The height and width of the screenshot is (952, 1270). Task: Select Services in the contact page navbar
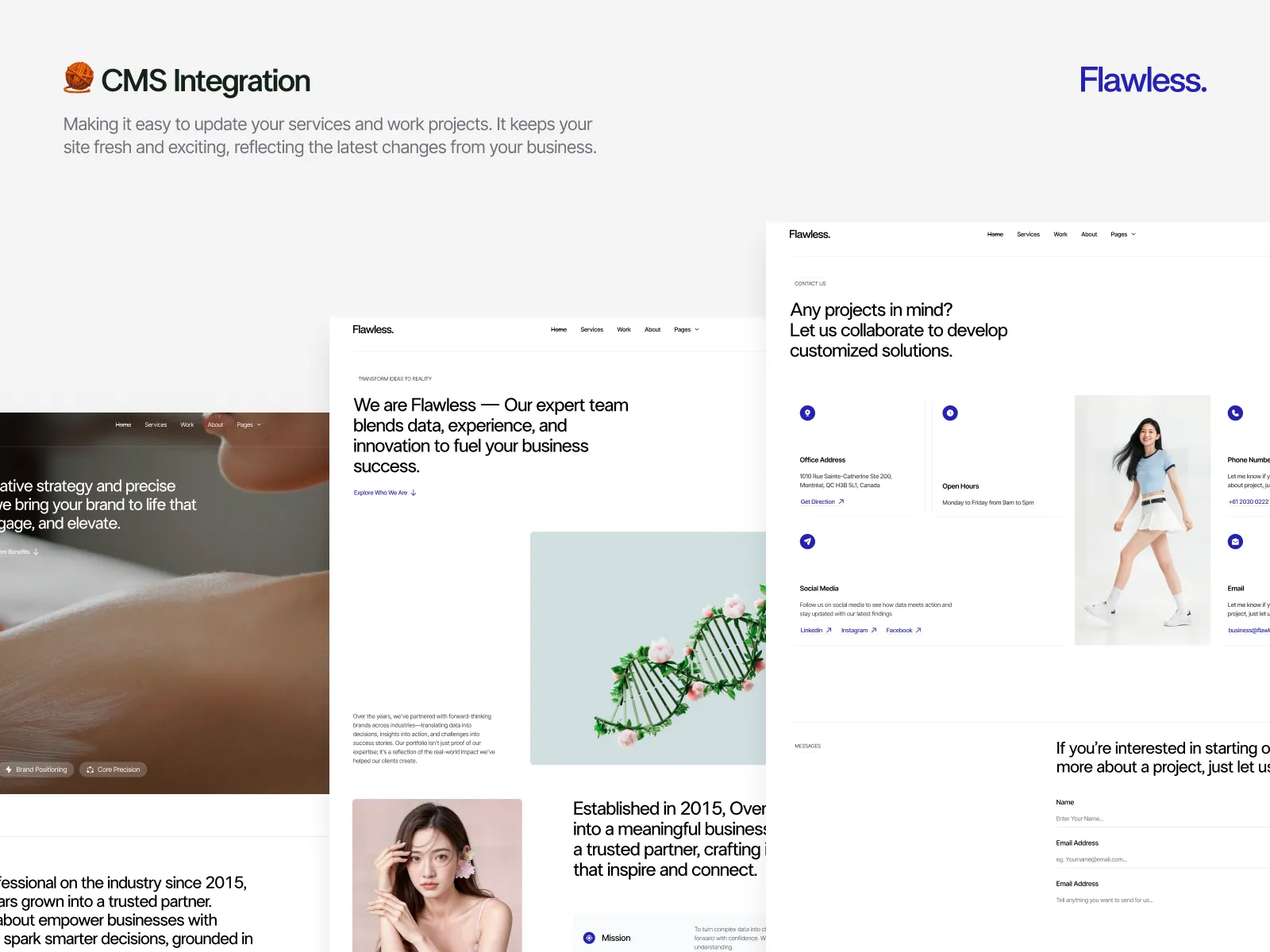[1028, 234]
